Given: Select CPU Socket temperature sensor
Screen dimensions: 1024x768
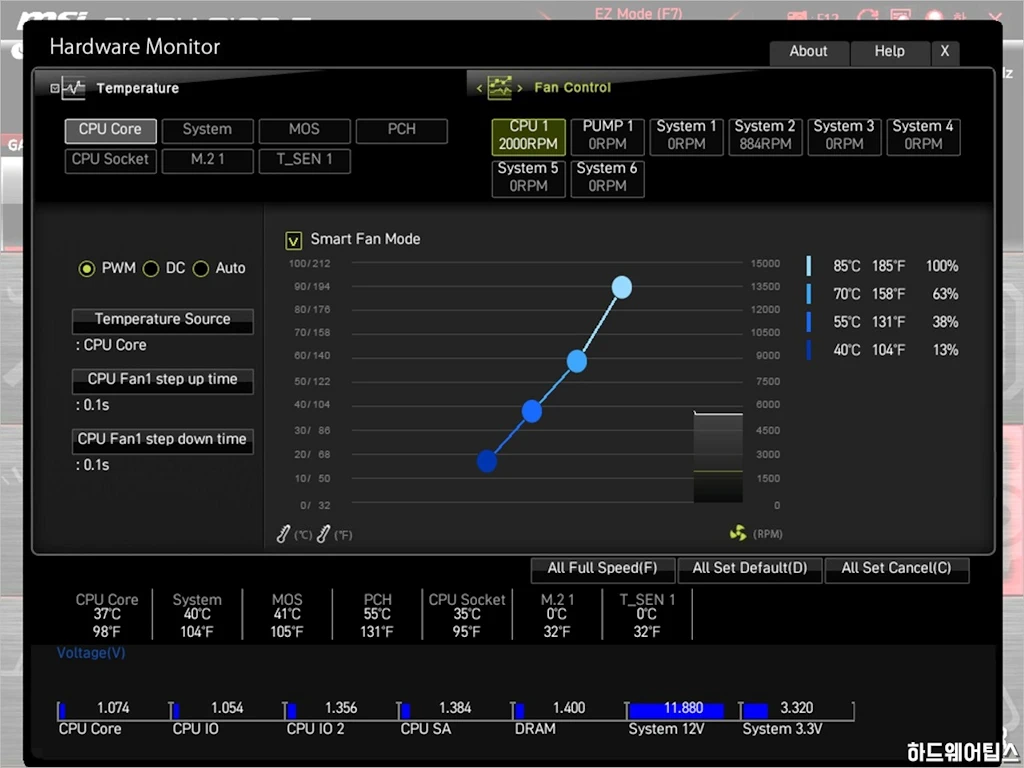Looking at the screenshot, I should click(x=110, y=160).
